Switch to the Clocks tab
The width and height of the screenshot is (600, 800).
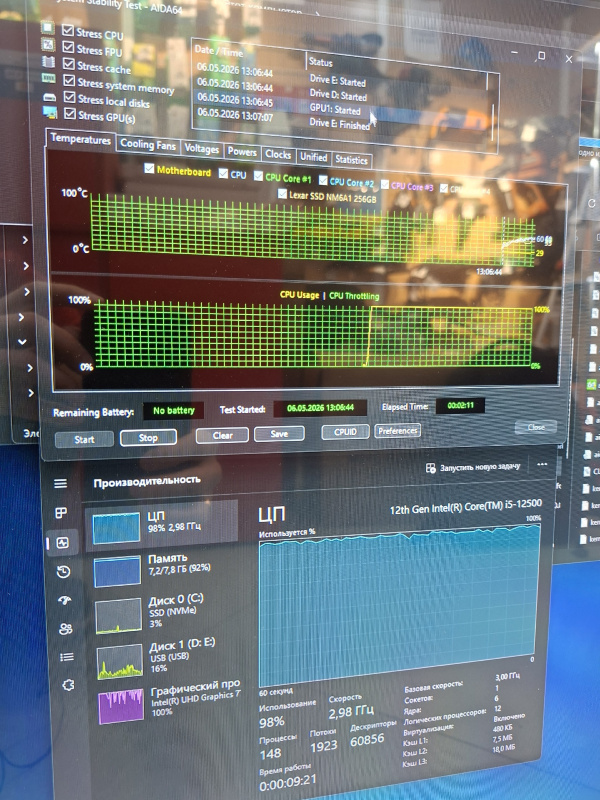coord(278,154)
